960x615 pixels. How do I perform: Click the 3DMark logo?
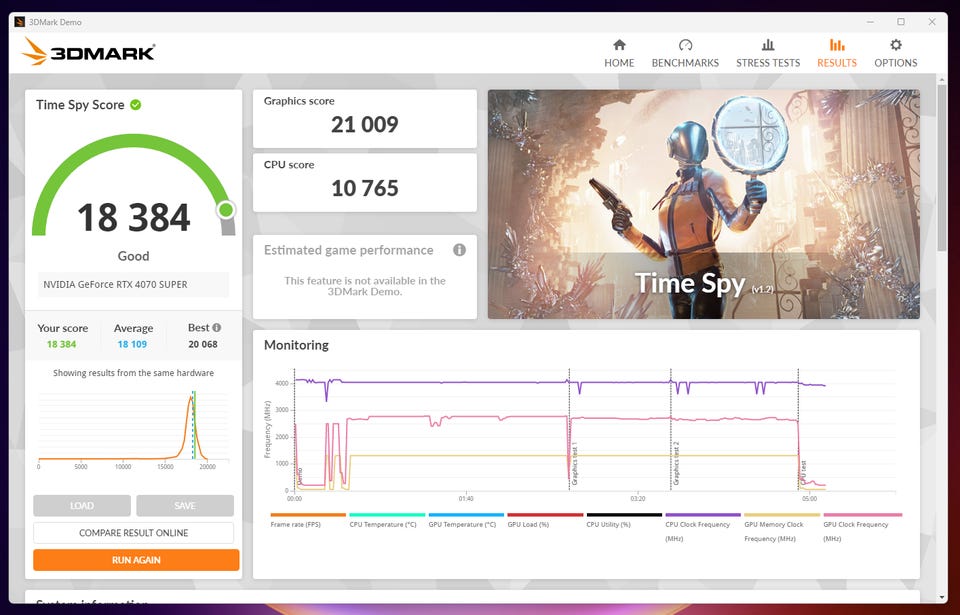pyautogui.click(x=88, y=51)
